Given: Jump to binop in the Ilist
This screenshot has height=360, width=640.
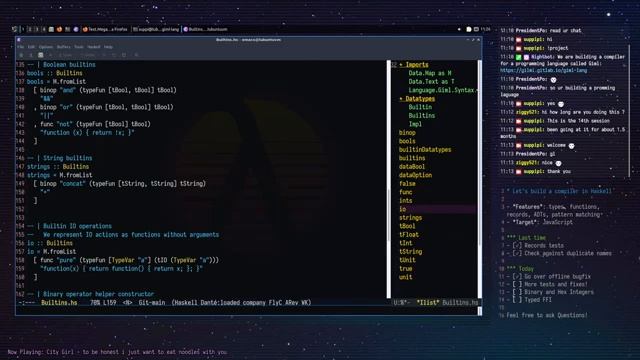Looking at the screenshot, I should tap(407, 133).
